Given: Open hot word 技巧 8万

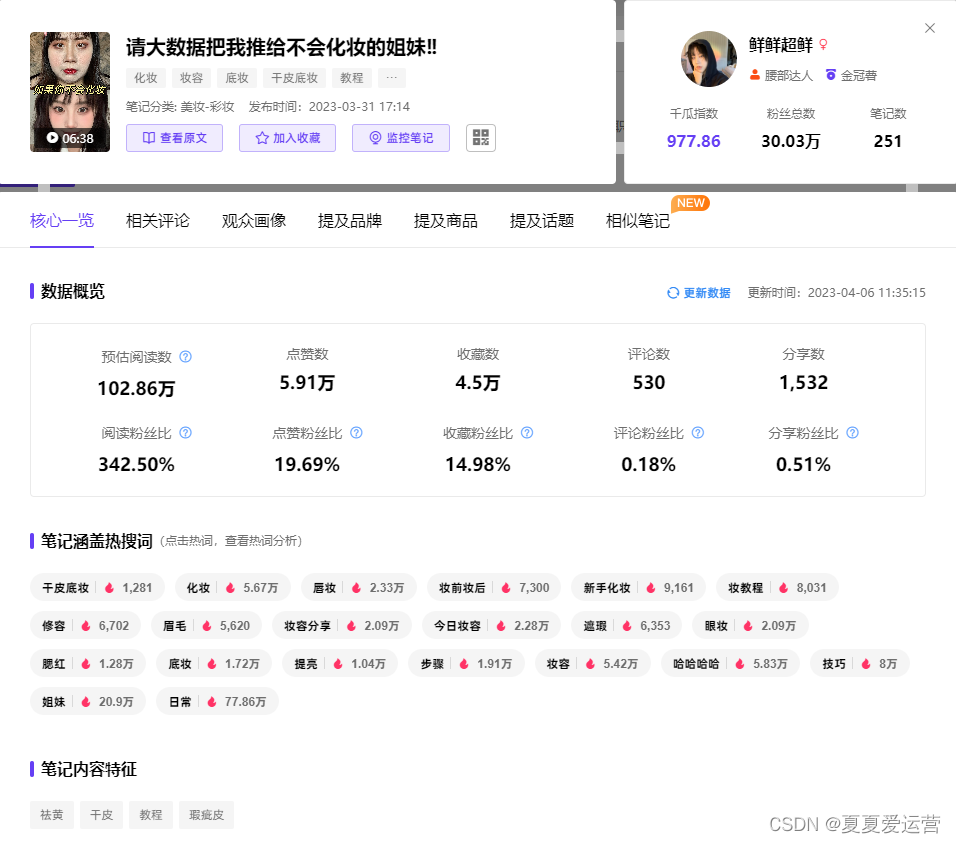Looking at the screenshot, I should (860, 663).
